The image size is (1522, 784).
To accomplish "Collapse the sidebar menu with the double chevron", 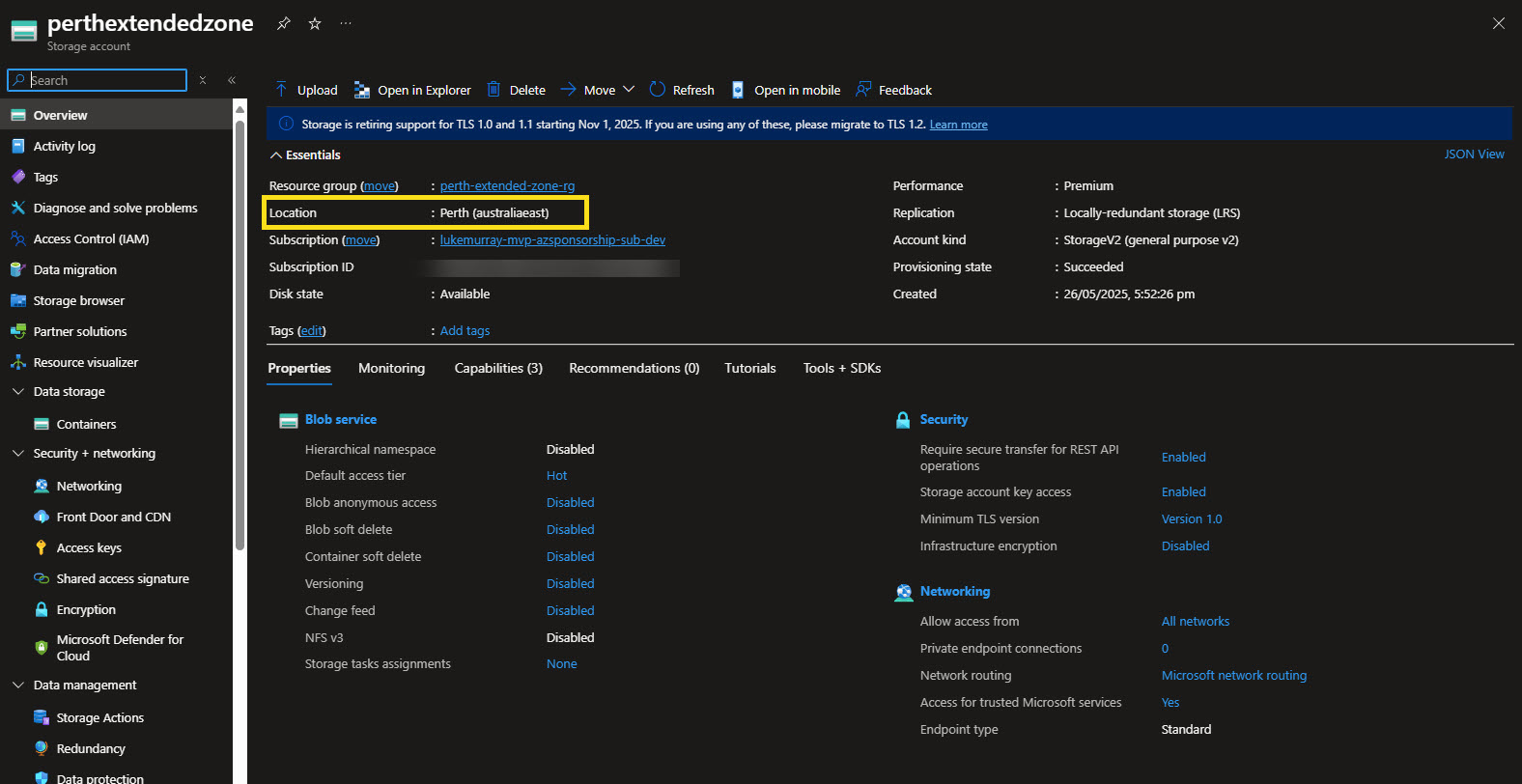I will click(x=232, y=80).
